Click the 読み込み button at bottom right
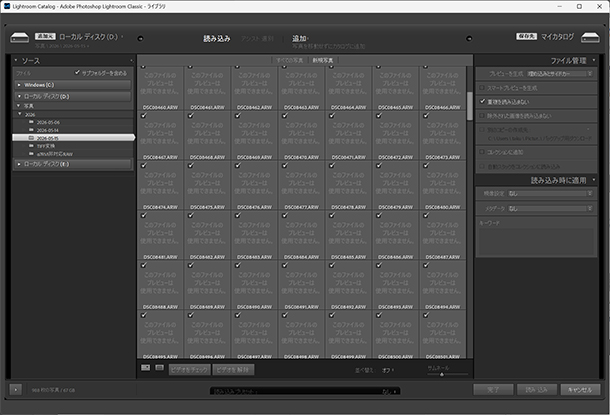The height and width of the screenshot is (415, 610). coord(537,389)
